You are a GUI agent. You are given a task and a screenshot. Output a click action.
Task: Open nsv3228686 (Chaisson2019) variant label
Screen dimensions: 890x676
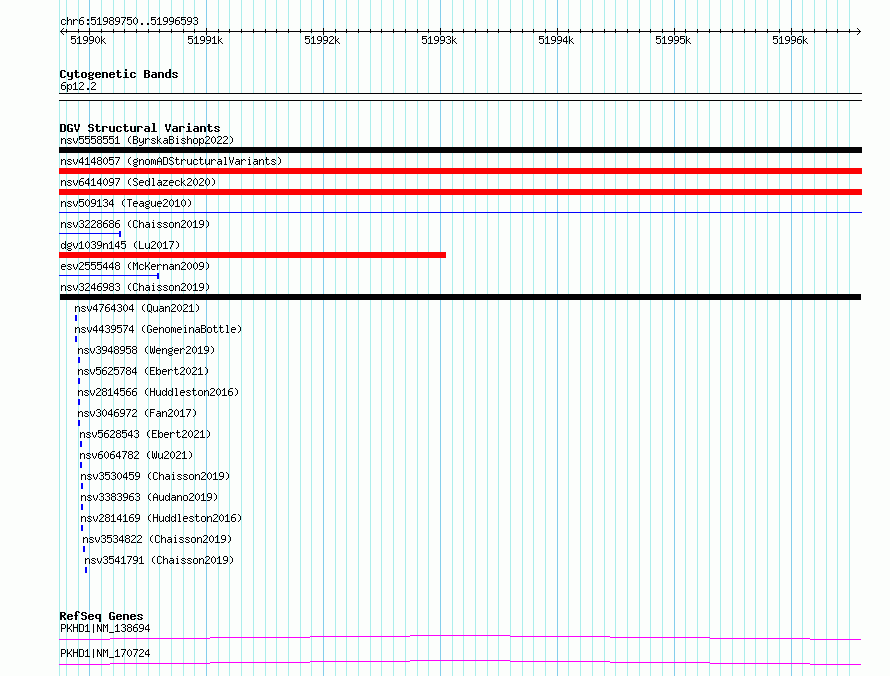click(x=135, y=224)
